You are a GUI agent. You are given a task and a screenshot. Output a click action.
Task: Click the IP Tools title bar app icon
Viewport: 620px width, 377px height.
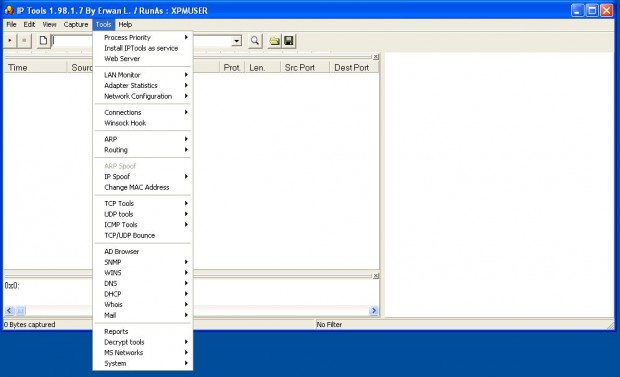(x=9, y=10)
